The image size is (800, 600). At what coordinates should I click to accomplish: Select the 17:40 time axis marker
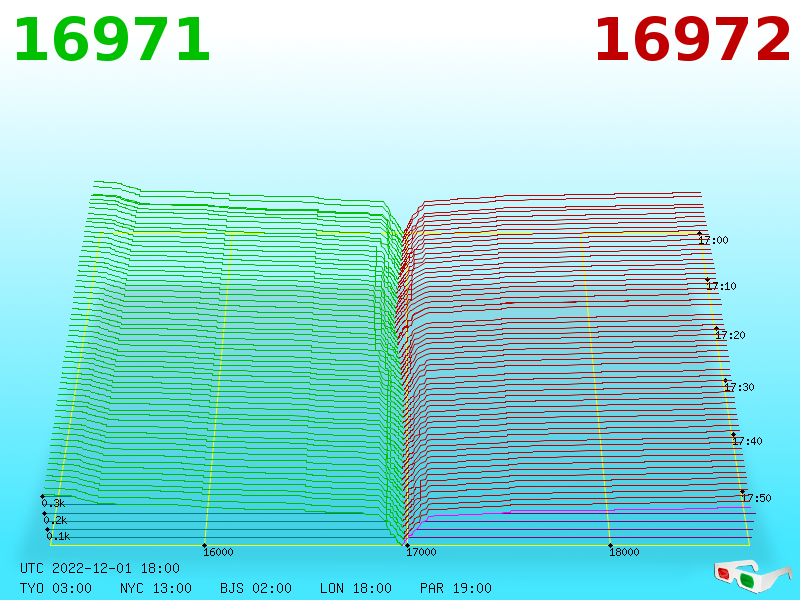747,441
